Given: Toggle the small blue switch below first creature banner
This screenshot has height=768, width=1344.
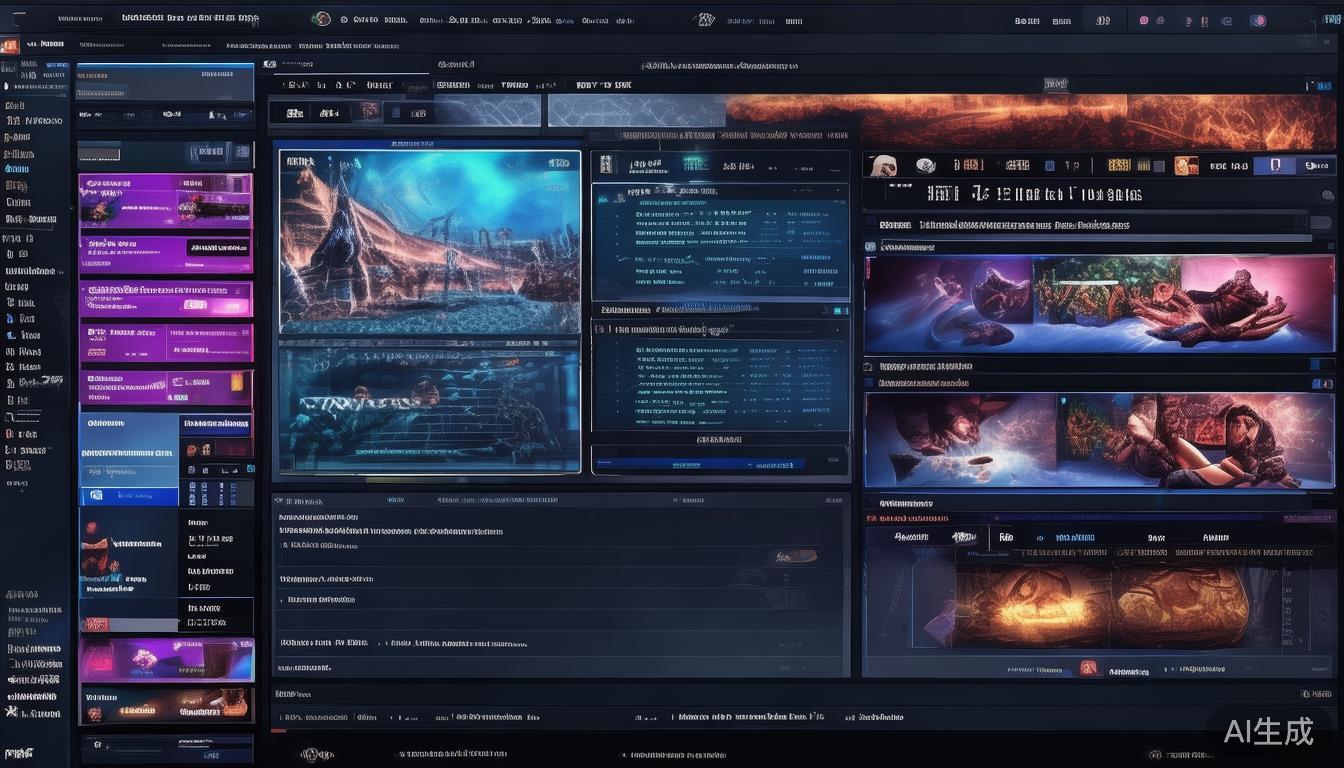Looking at the screenshot, I should click(x=1322, y=365).
